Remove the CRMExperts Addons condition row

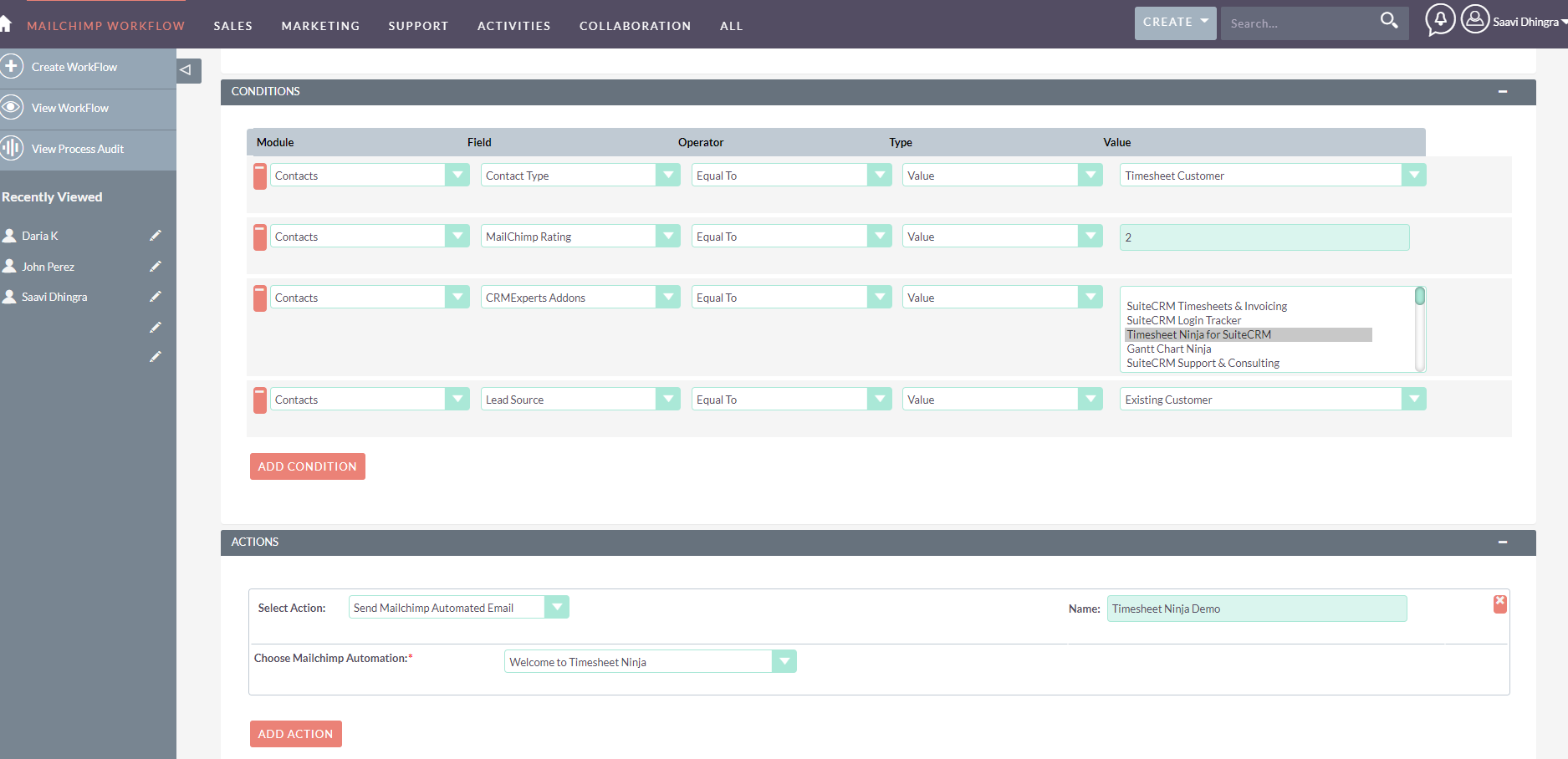[x=260, y=298]
